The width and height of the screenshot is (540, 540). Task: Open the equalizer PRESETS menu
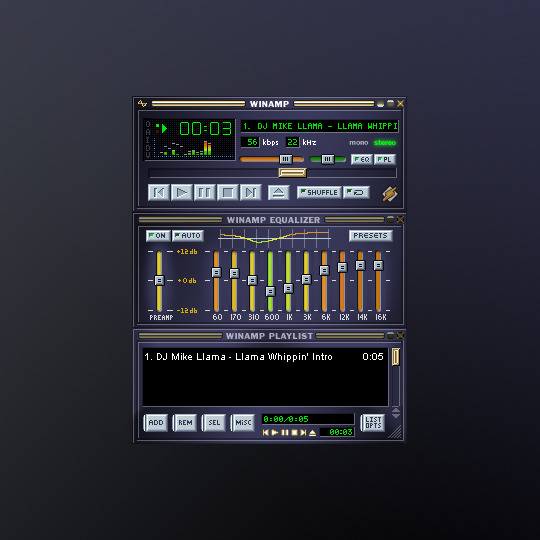(x=371, y=236)
